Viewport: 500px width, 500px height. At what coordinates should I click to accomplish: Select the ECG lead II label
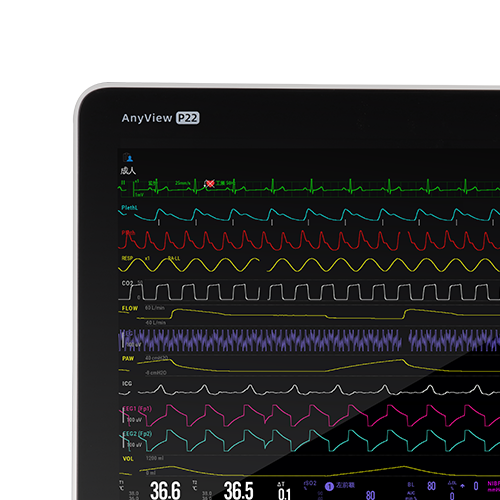(123, 183)
